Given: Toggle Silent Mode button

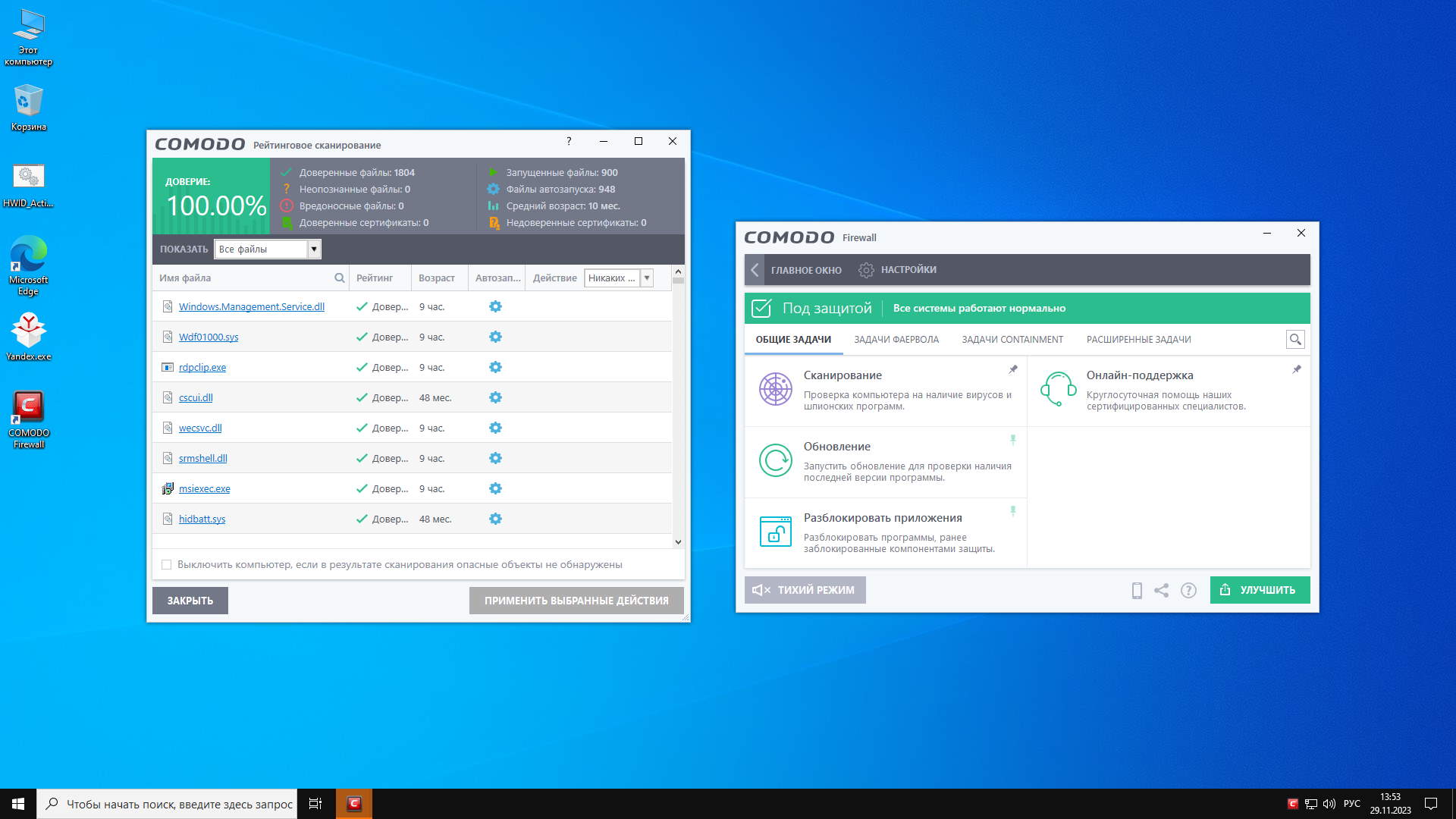Looking at the screenshot, I should coord(805,590).
